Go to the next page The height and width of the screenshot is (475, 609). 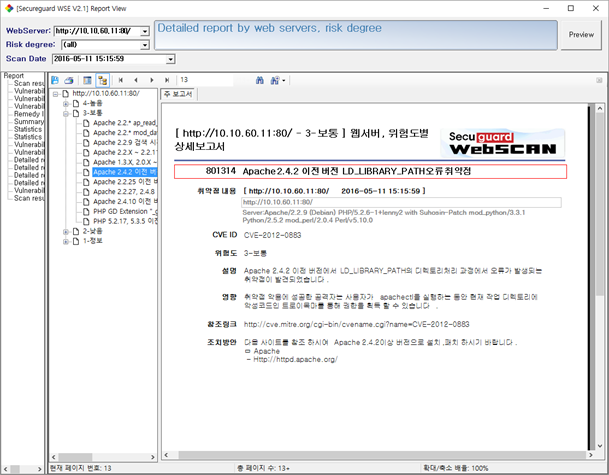click(x=151, y=80)
